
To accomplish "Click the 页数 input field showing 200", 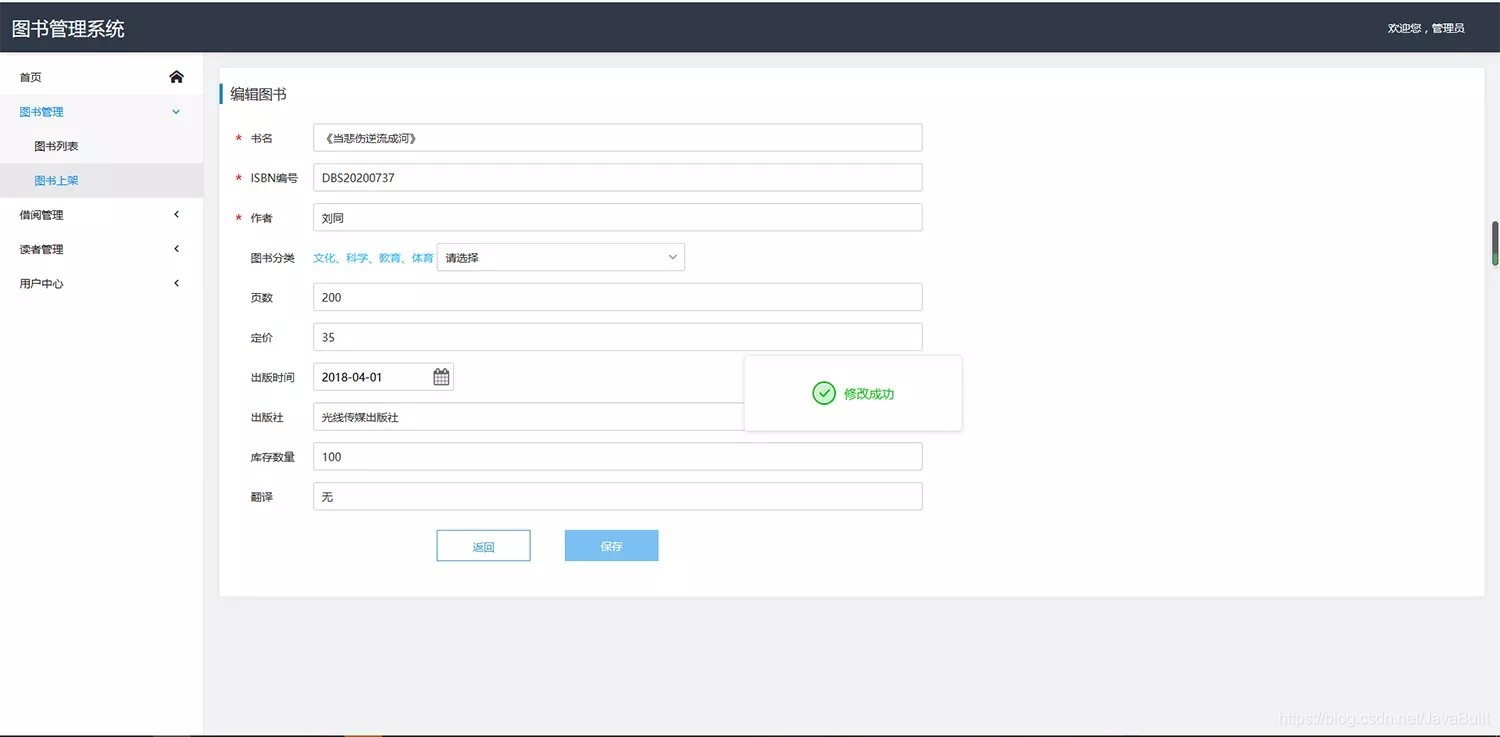I will click(617, 297).
